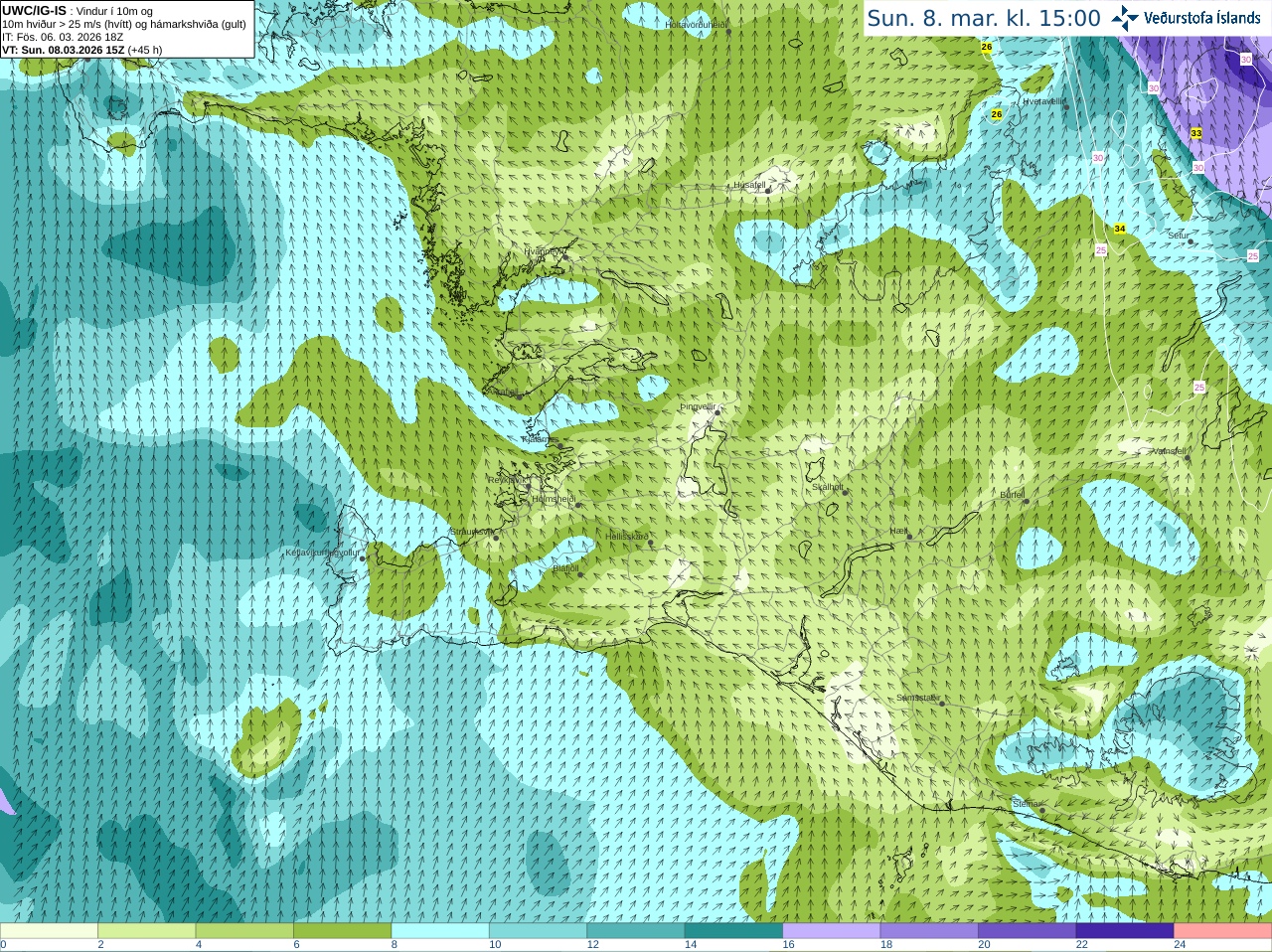Screen dimensions: 1272x952
Task: Click the Straumsvík station label
Action: 471,532
